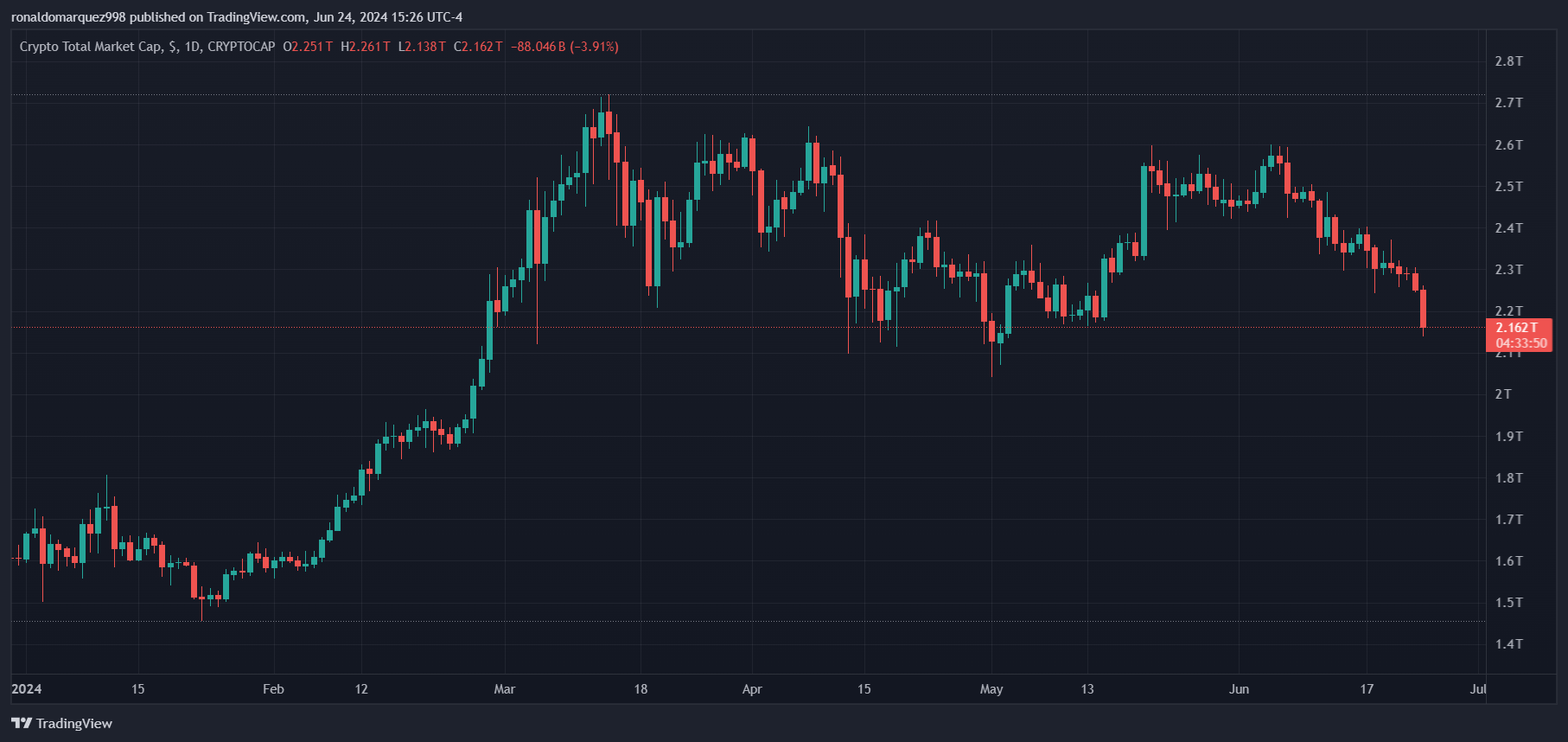Click the published header text by ronaldomarquez998
The image size is (1568, 742).
[237, 17]
